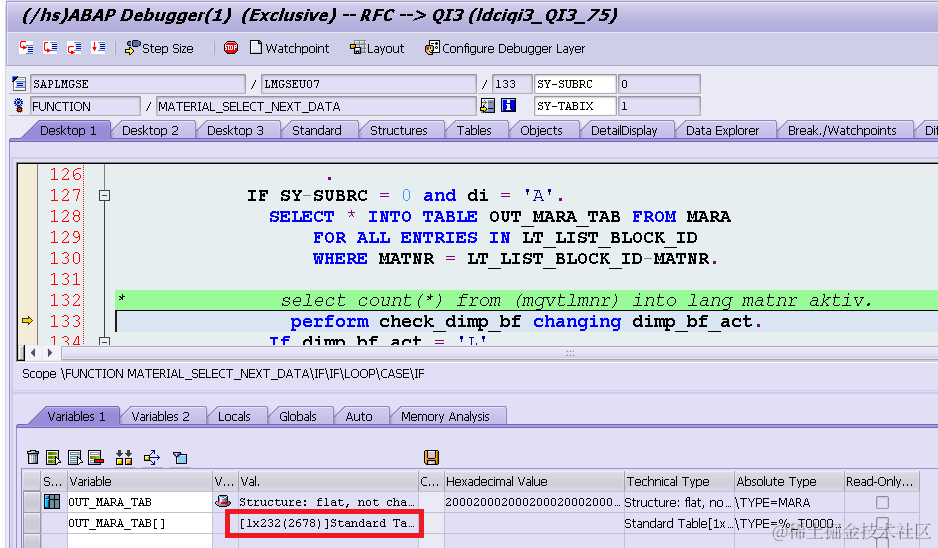938x548 pixels.
Task: Open the Standard tab
Action: [x=316, y=130]
